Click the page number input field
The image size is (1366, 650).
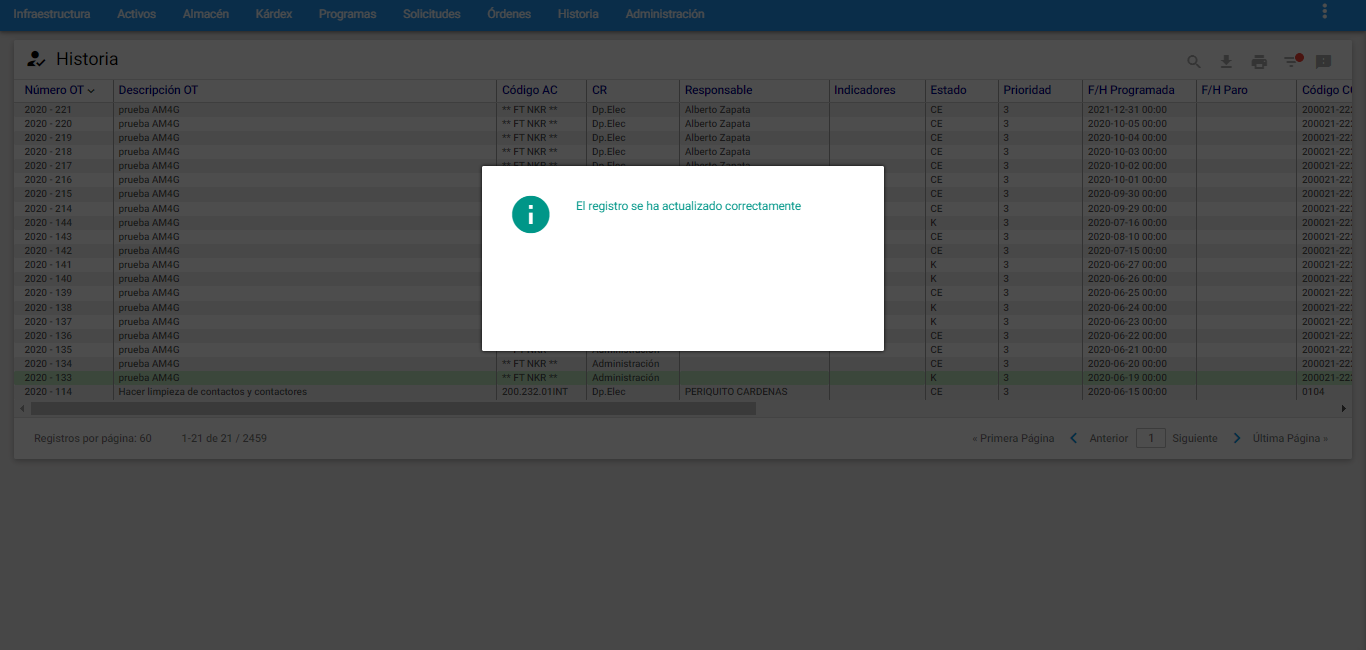(1151, 438)
